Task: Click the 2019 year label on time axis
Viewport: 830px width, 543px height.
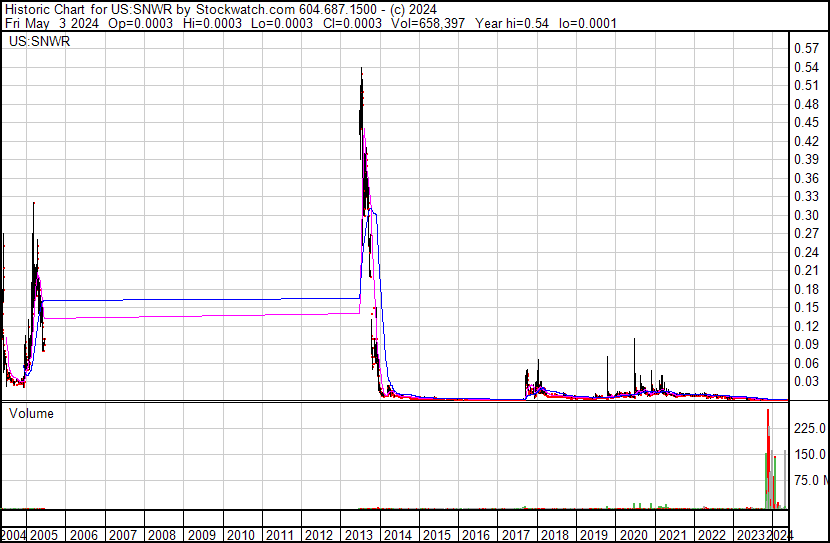Action: point(594,536)
